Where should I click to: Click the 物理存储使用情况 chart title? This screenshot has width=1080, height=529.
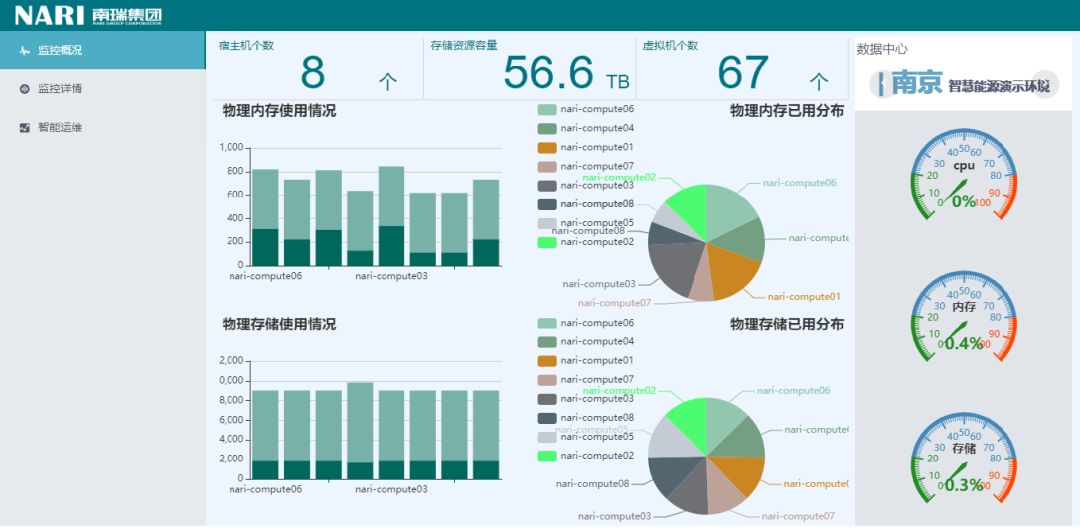pos(280,324)
